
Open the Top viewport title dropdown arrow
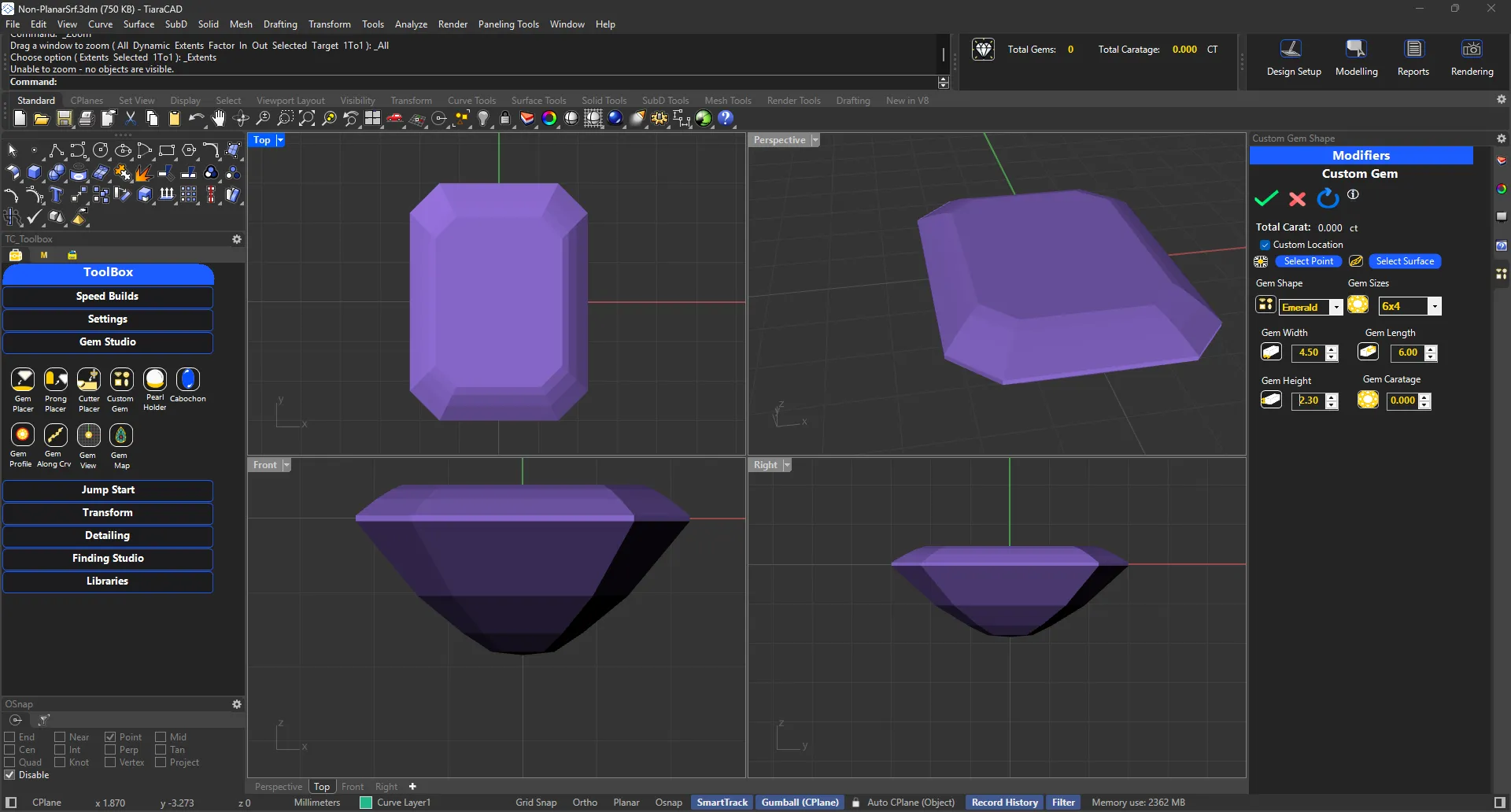tap(280, 140)
